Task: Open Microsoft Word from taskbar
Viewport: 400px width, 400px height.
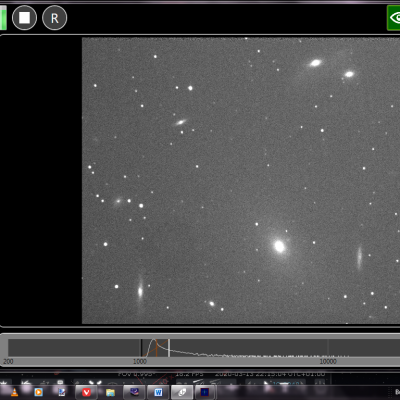Action: [x=158, y=392]
